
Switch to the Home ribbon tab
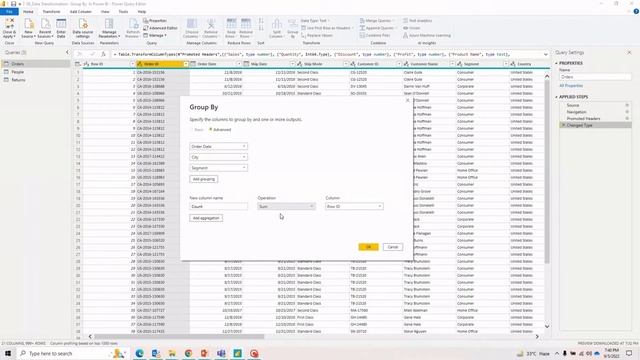coord(28,11)
